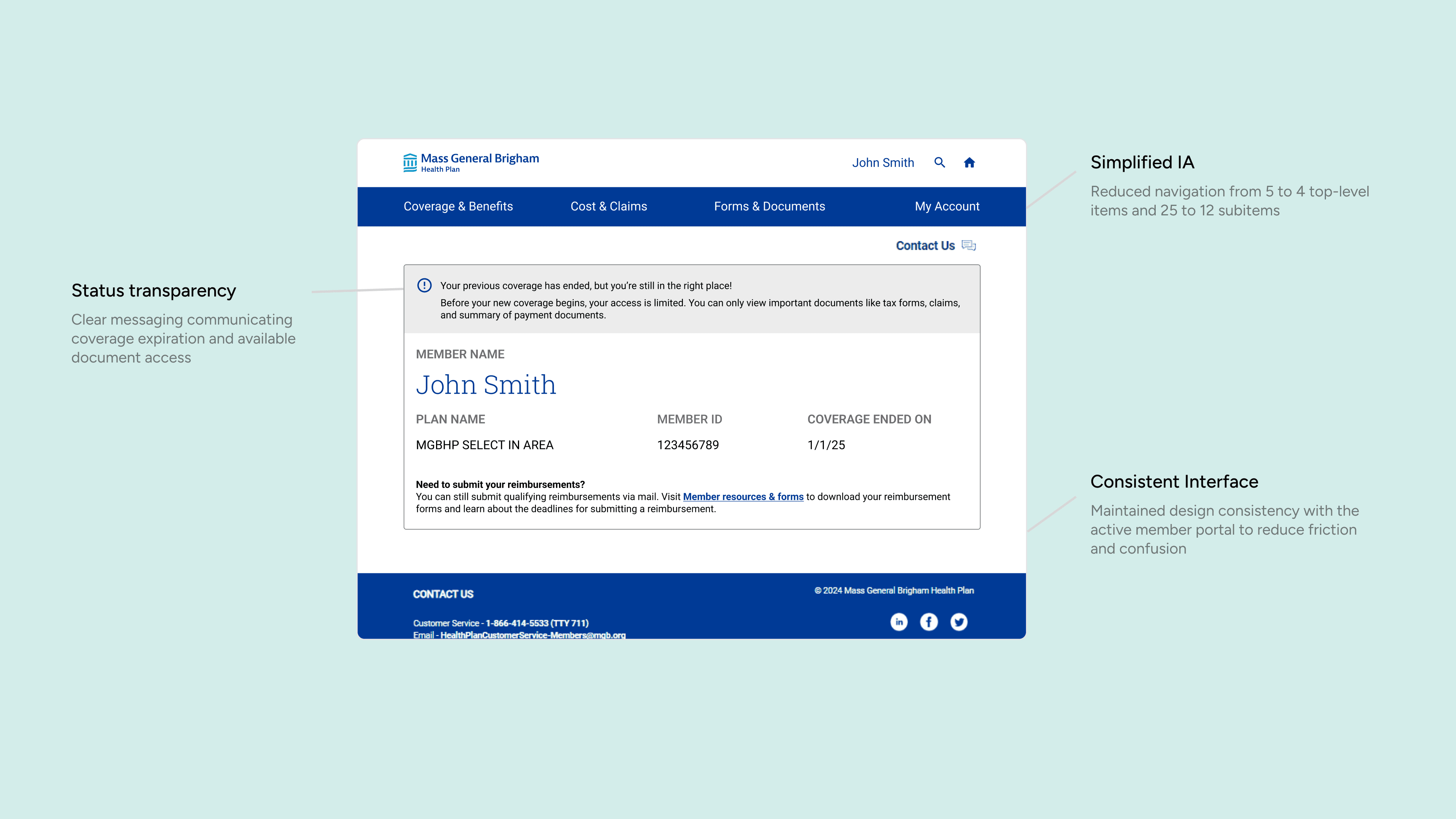1456x819 pixels.
Task: Open the Forms & Documents menu
Action: [x=769, y=206]
